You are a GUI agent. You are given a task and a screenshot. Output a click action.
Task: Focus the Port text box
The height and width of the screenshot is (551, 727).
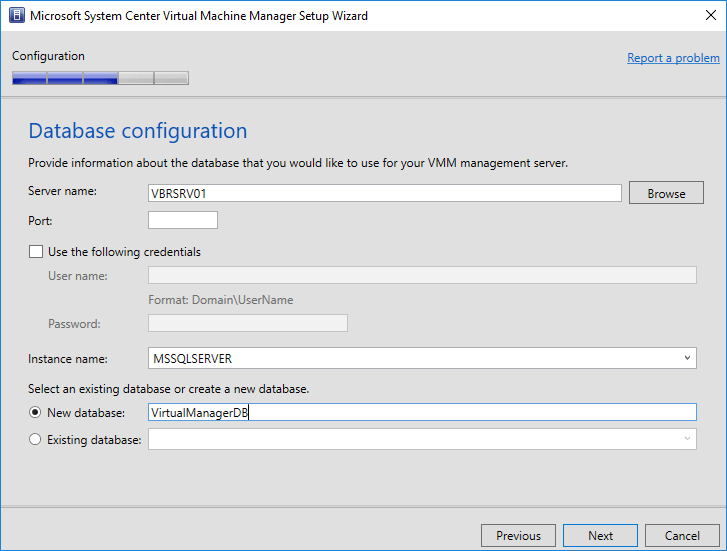tap(182, 220)
